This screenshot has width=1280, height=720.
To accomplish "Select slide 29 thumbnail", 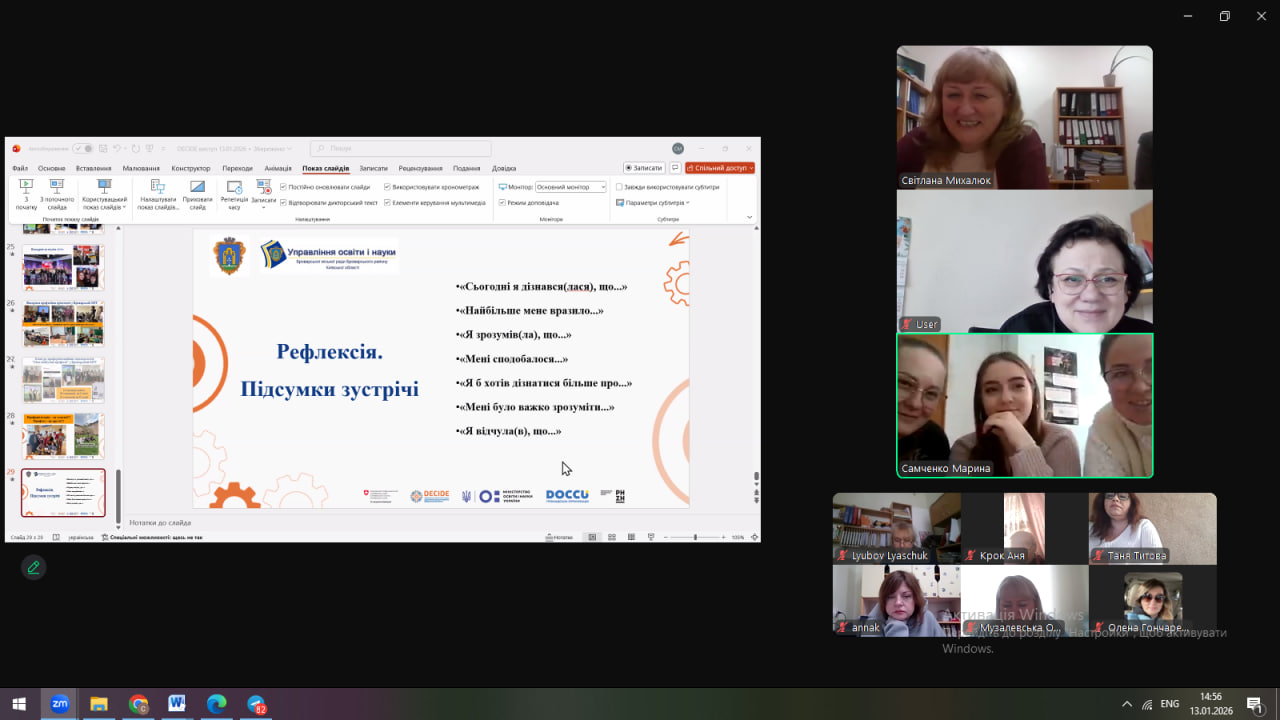I will click(x=63, y=493).
